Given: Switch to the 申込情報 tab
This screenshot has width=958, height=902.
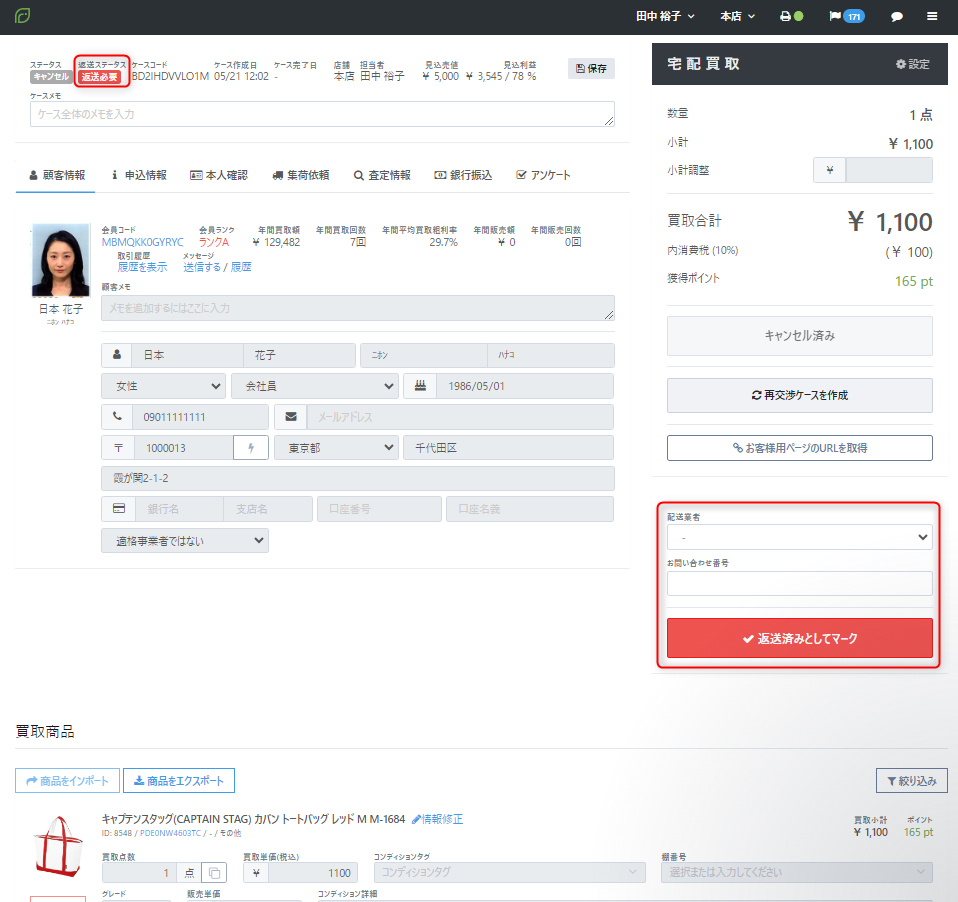Looking at the screenshot, I should click(139, 175).
